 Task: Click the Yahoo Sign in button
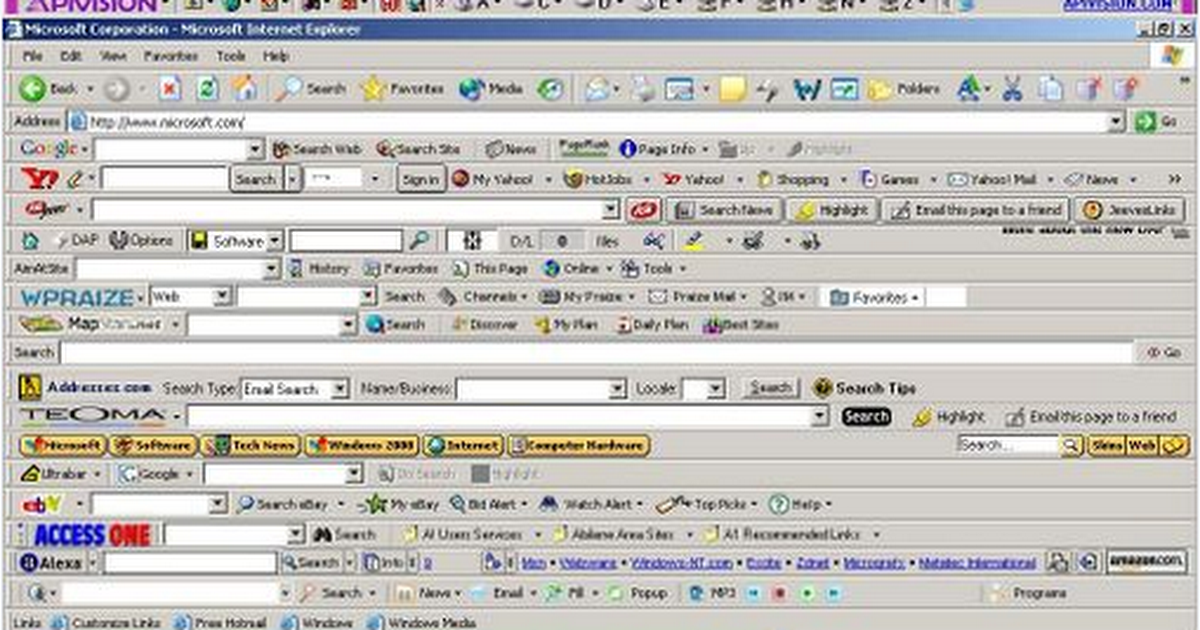click(419, 180)
